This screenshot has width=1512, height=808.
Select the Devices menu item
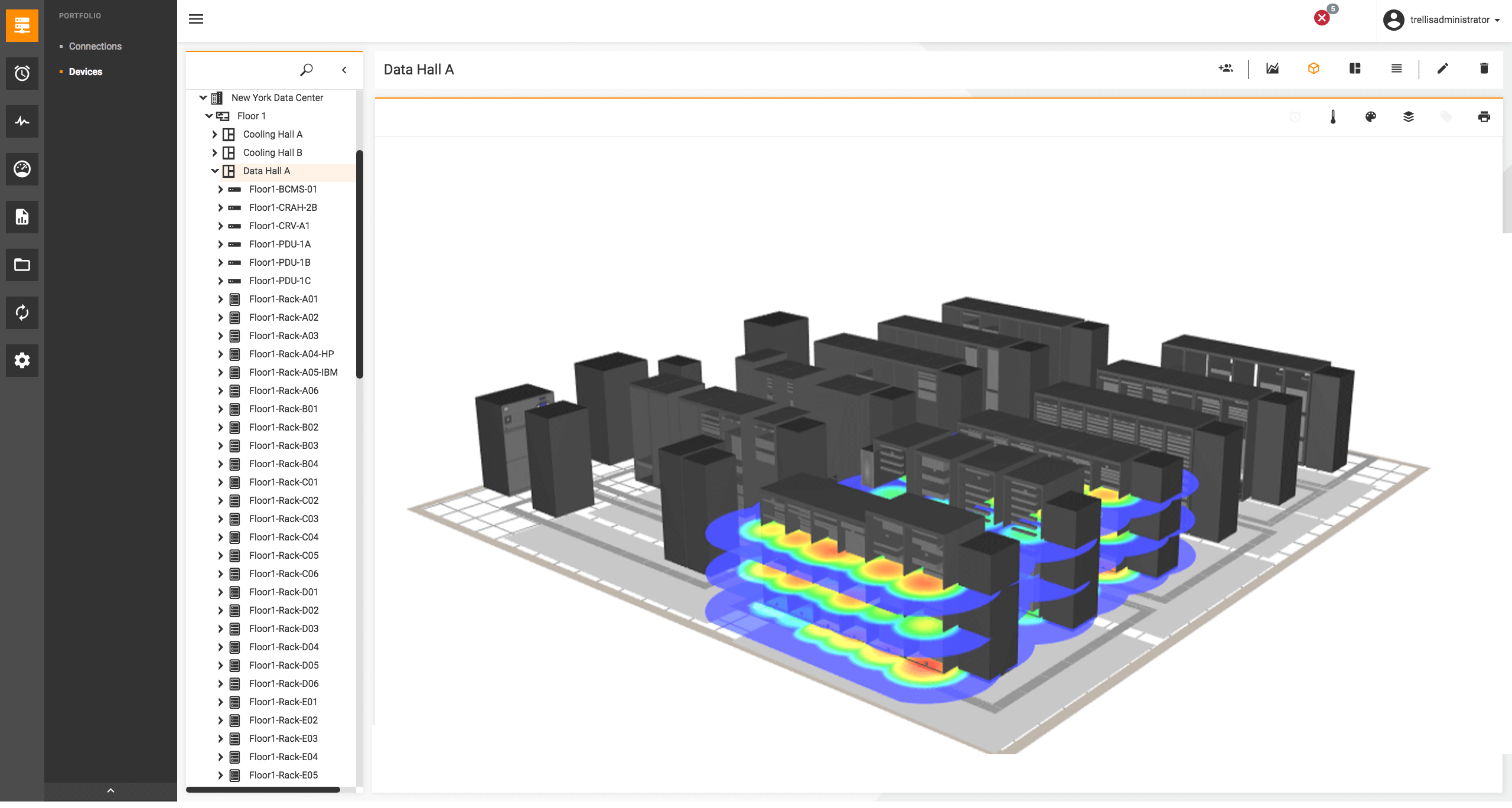tap(86, 71)
